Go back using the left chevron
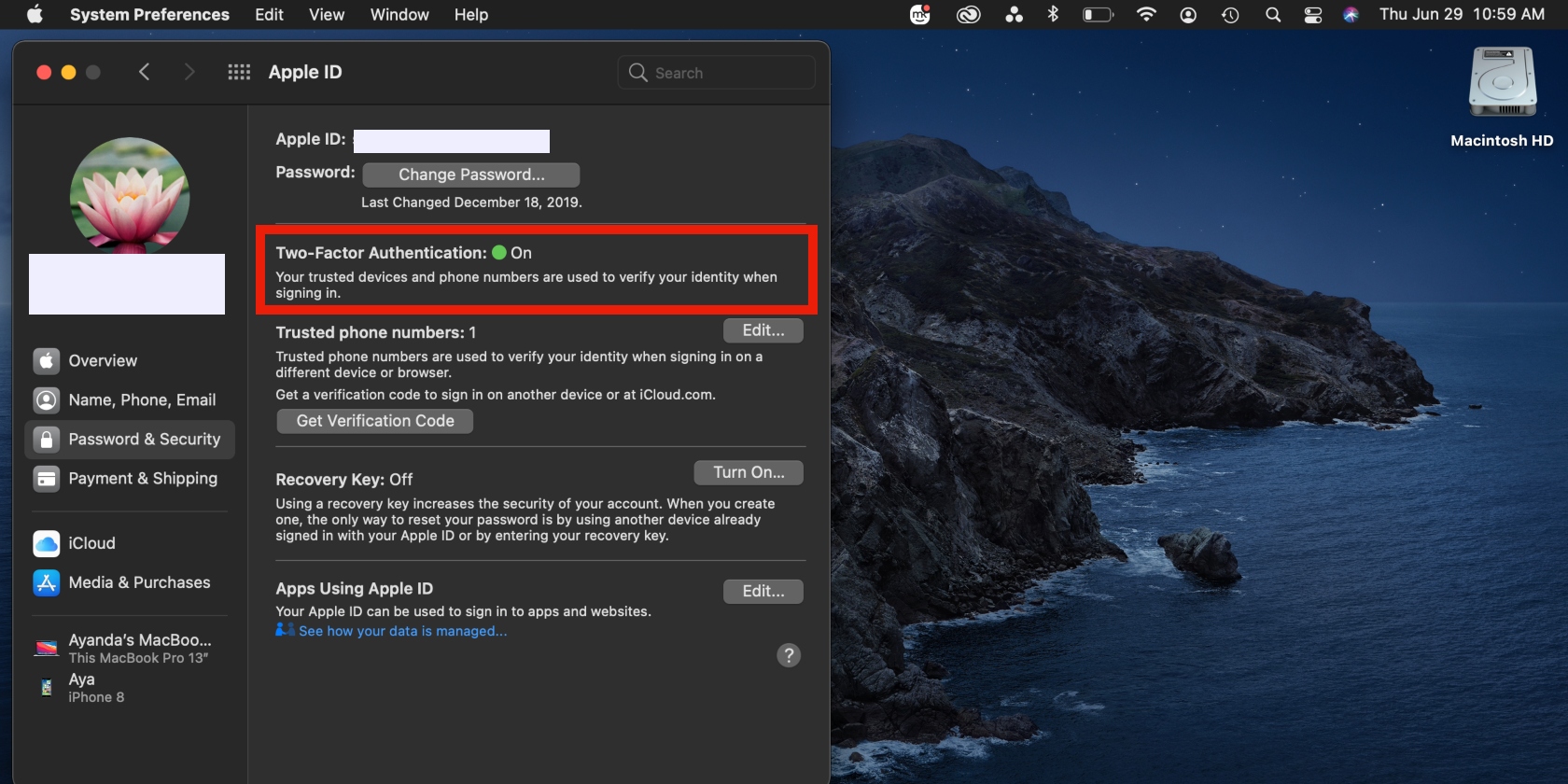 (144, 72)
